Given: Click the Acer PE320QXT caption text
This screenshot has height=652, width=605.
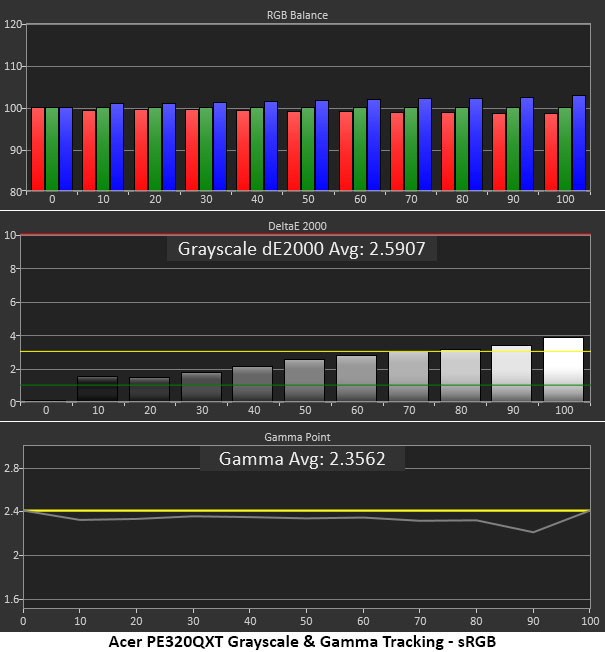Looking at the screenshot, I should coord(302,642).
